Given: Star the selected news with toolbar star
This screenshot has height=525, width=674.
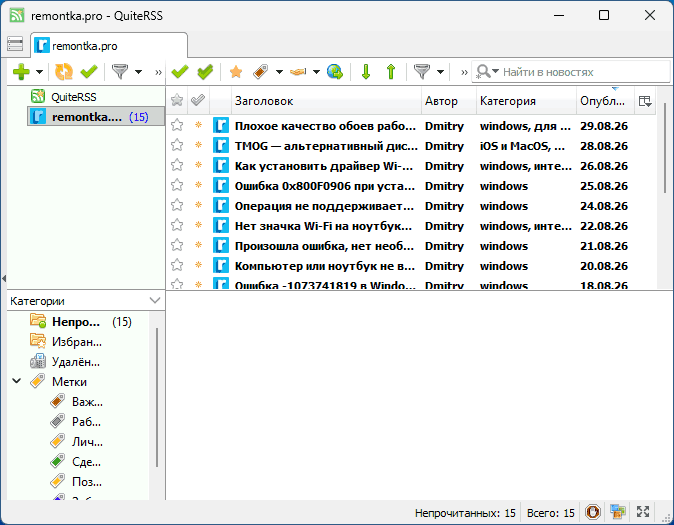Looking at the screenshot, I should [236, 72].
